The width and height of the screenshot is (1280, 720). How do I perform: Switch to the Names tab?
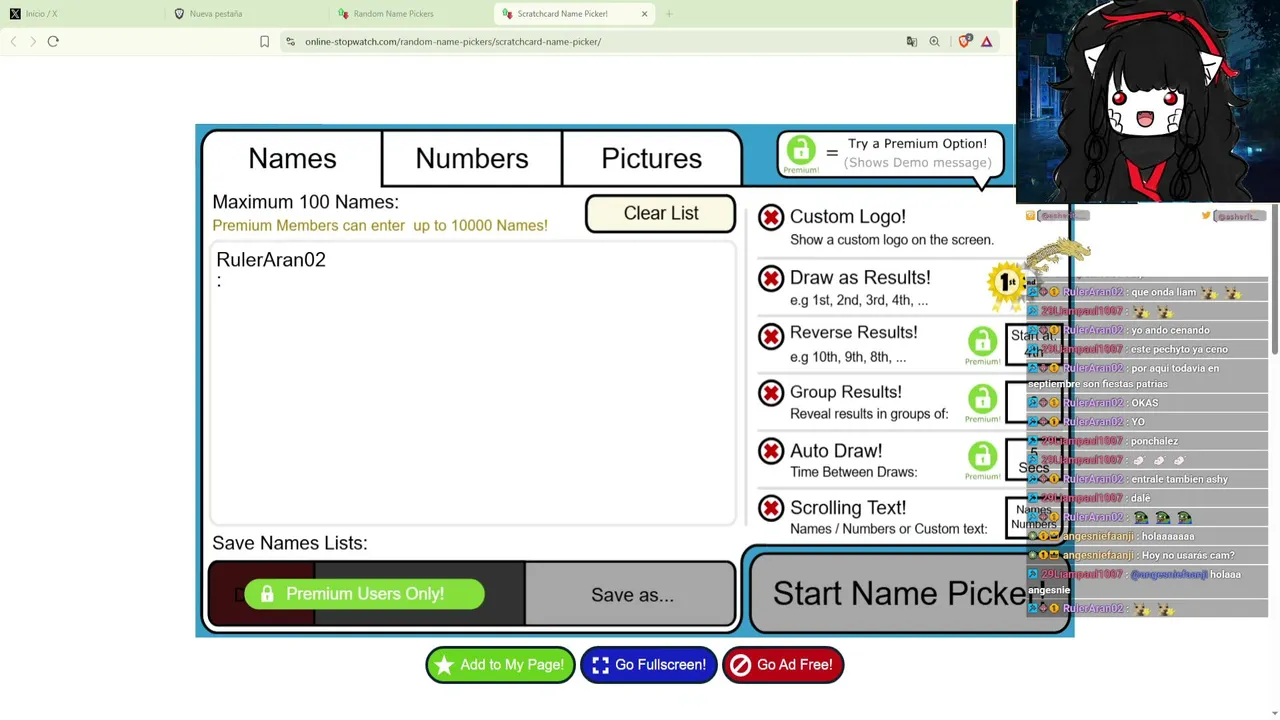pyautogui.click(x=292, y=158)
